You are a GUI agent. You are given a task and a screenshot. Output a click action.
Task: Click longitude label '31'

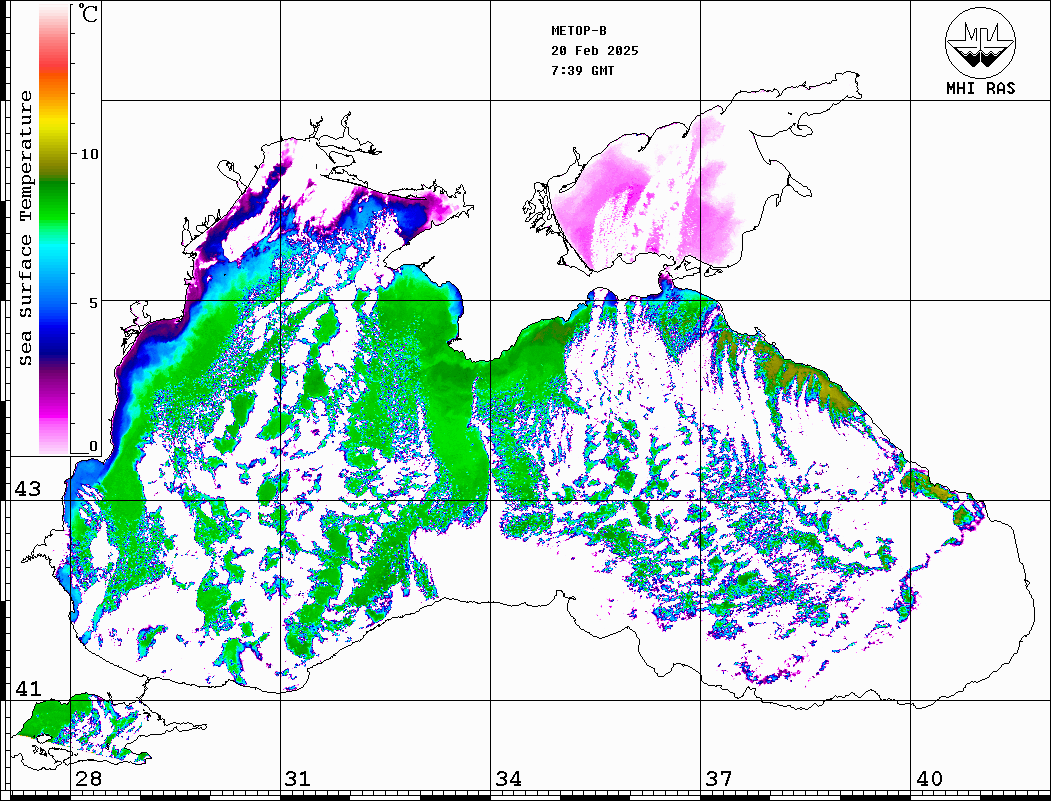pos(298,779)
